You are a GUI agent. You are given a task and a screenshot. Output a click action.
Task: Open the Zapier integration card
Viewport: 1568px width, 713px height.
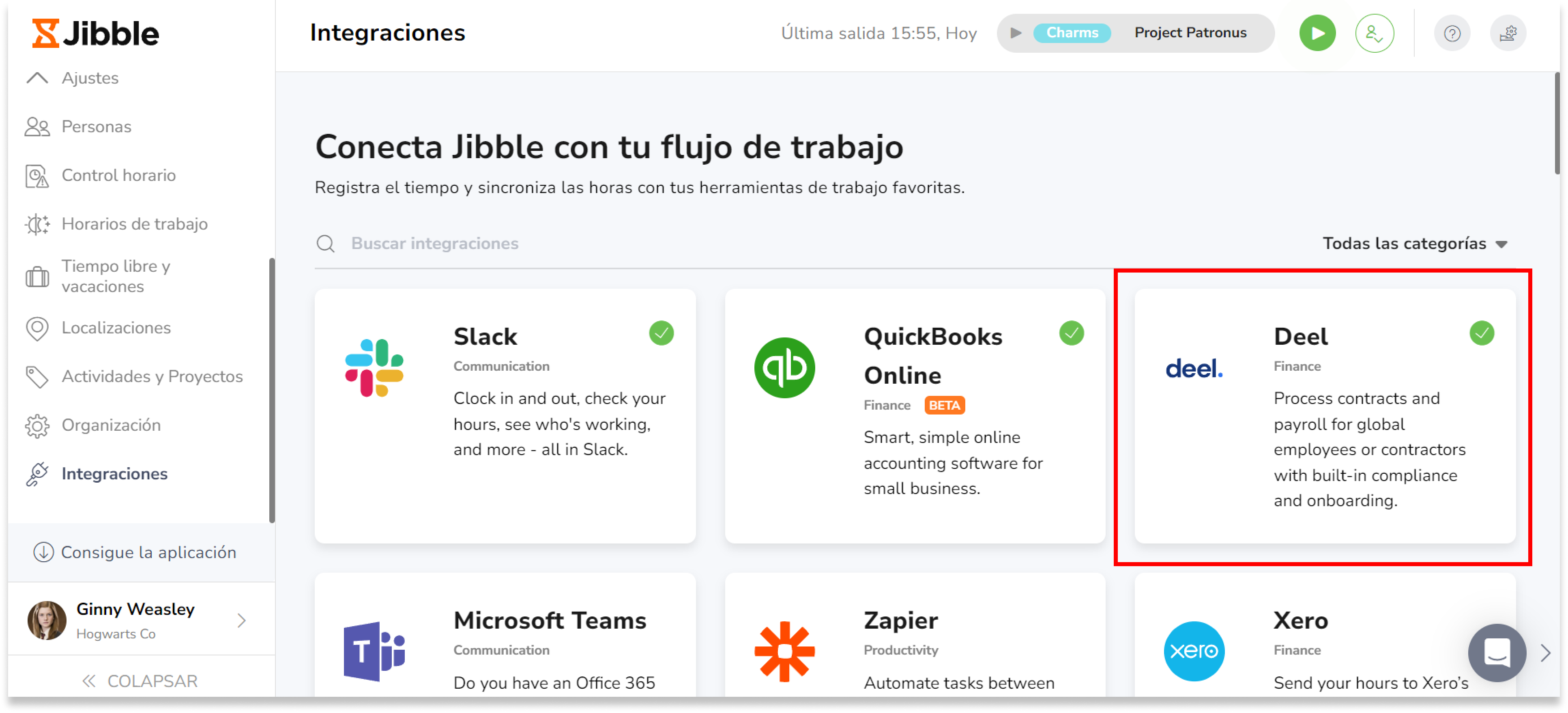coord(915,634)
